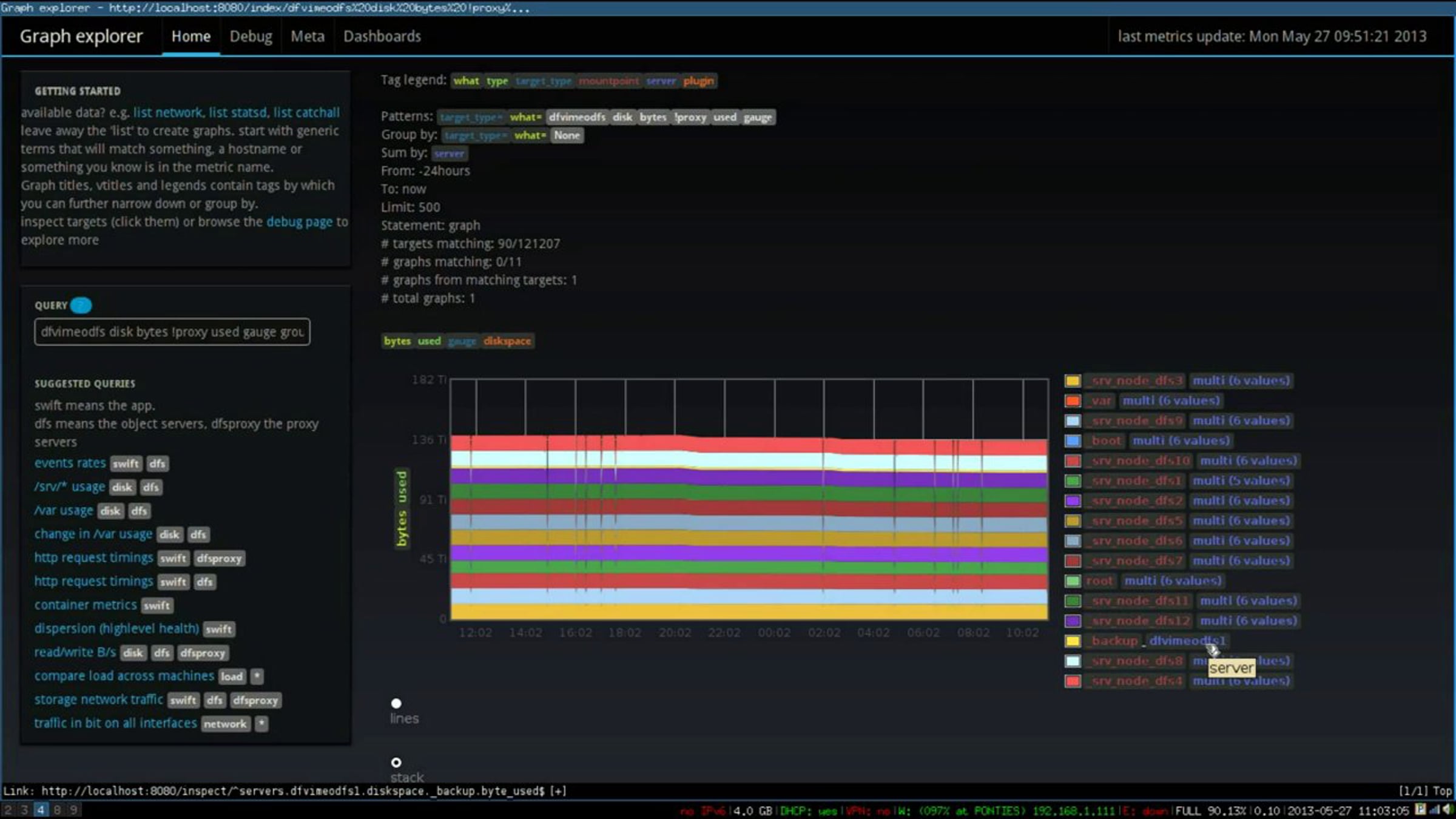Viewport: 1456px width, 819px height.
Task: Open the 'list network' example link
Action: [167, 112]
